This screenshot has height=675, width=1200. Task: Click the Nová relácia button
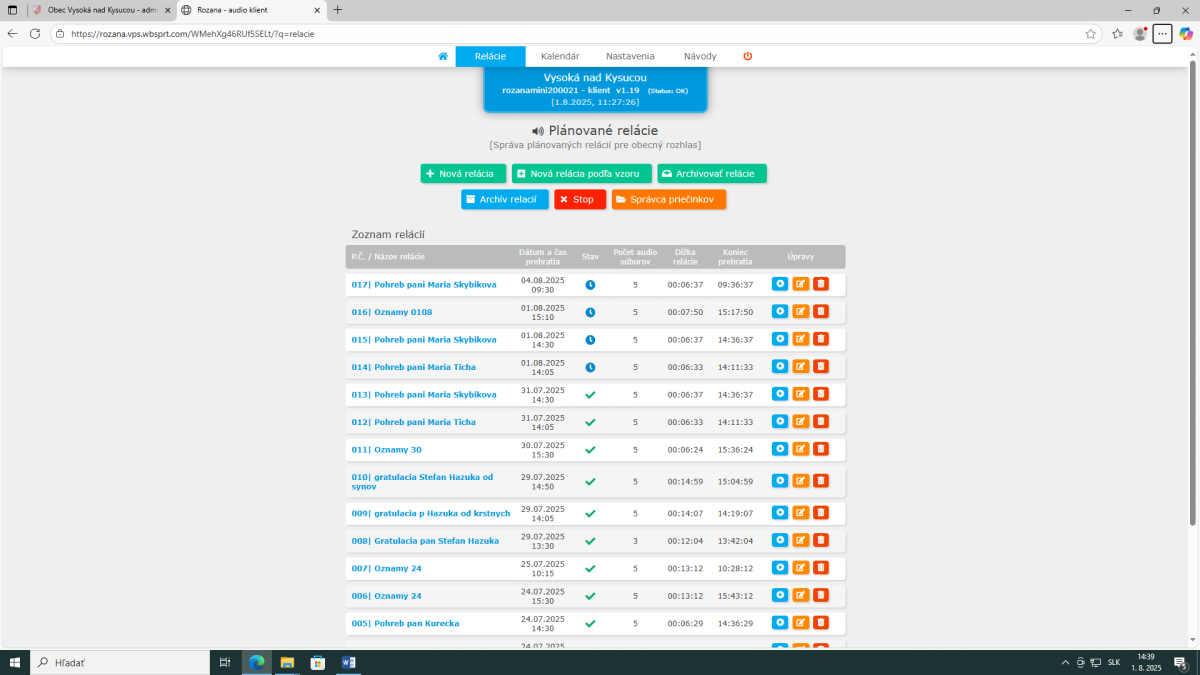click(x=464, y=174)
